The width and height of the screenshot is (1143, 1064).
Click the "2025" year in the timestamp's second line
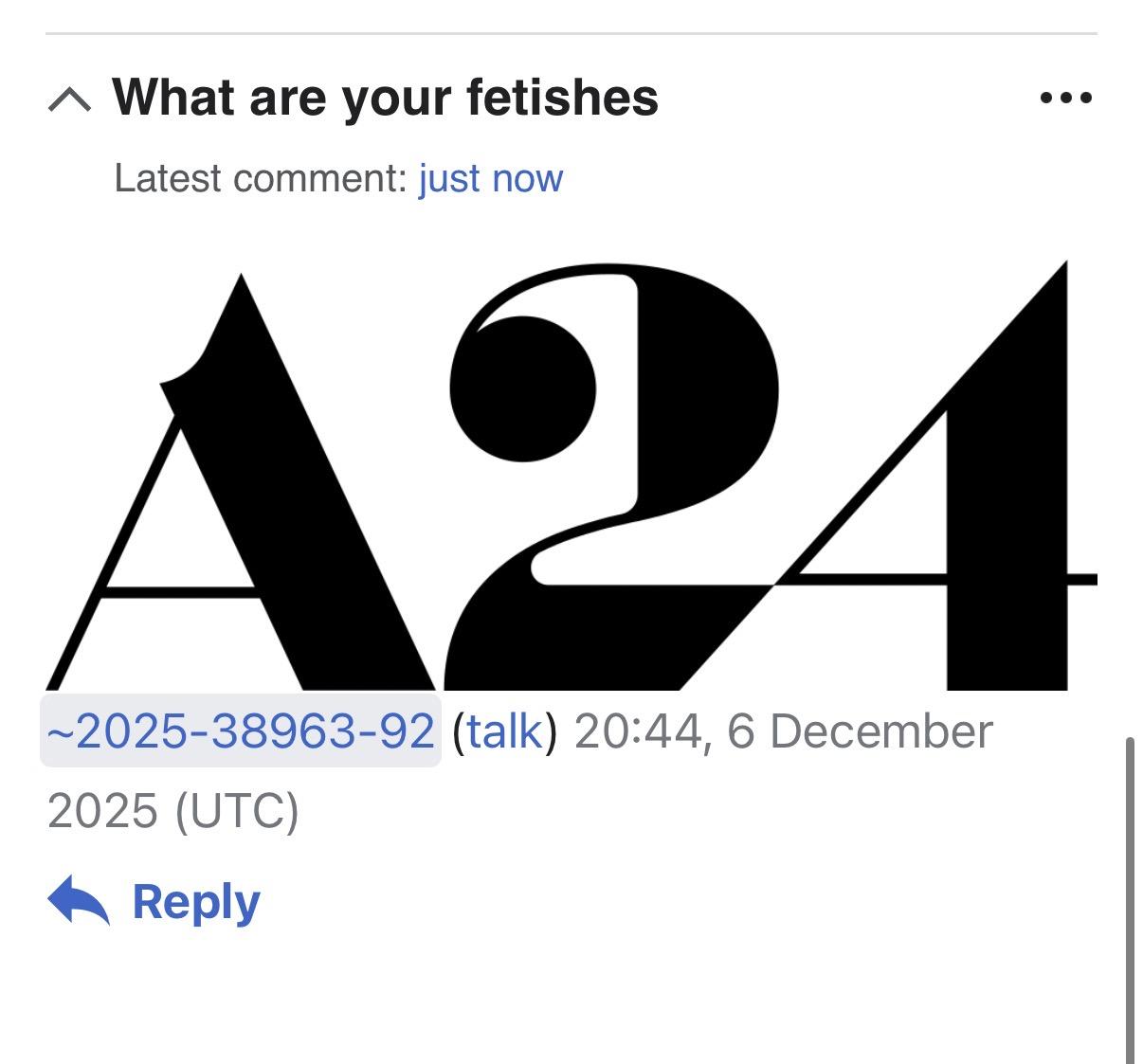102,811
